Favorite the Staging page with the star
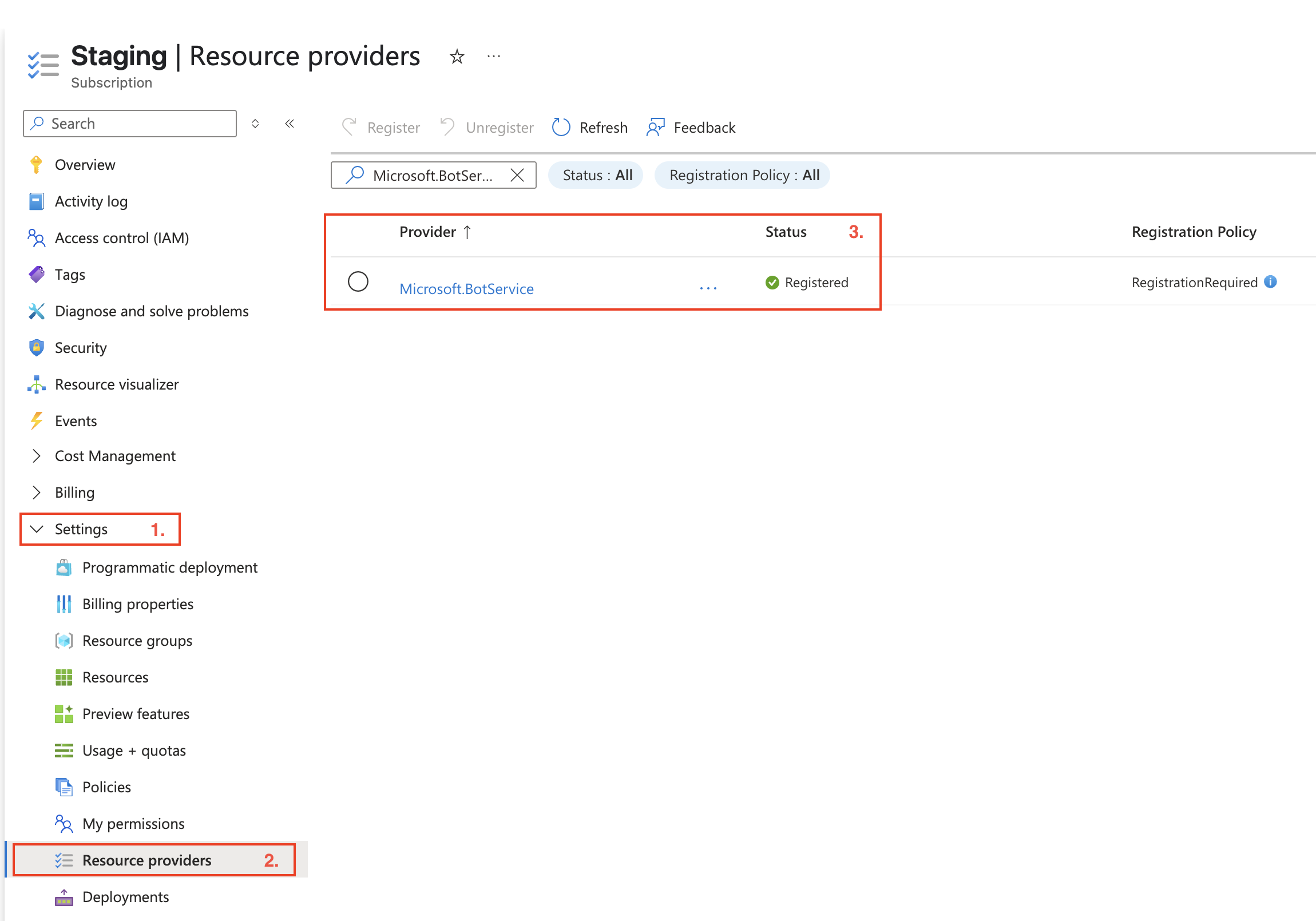 tap(457, 56)
